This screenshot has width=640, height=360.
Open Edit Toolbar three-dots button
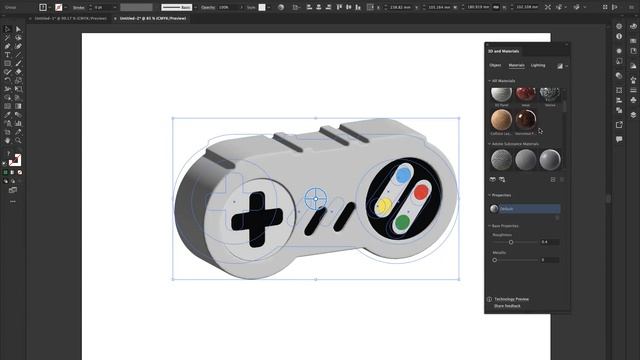(x=13, y=201)
